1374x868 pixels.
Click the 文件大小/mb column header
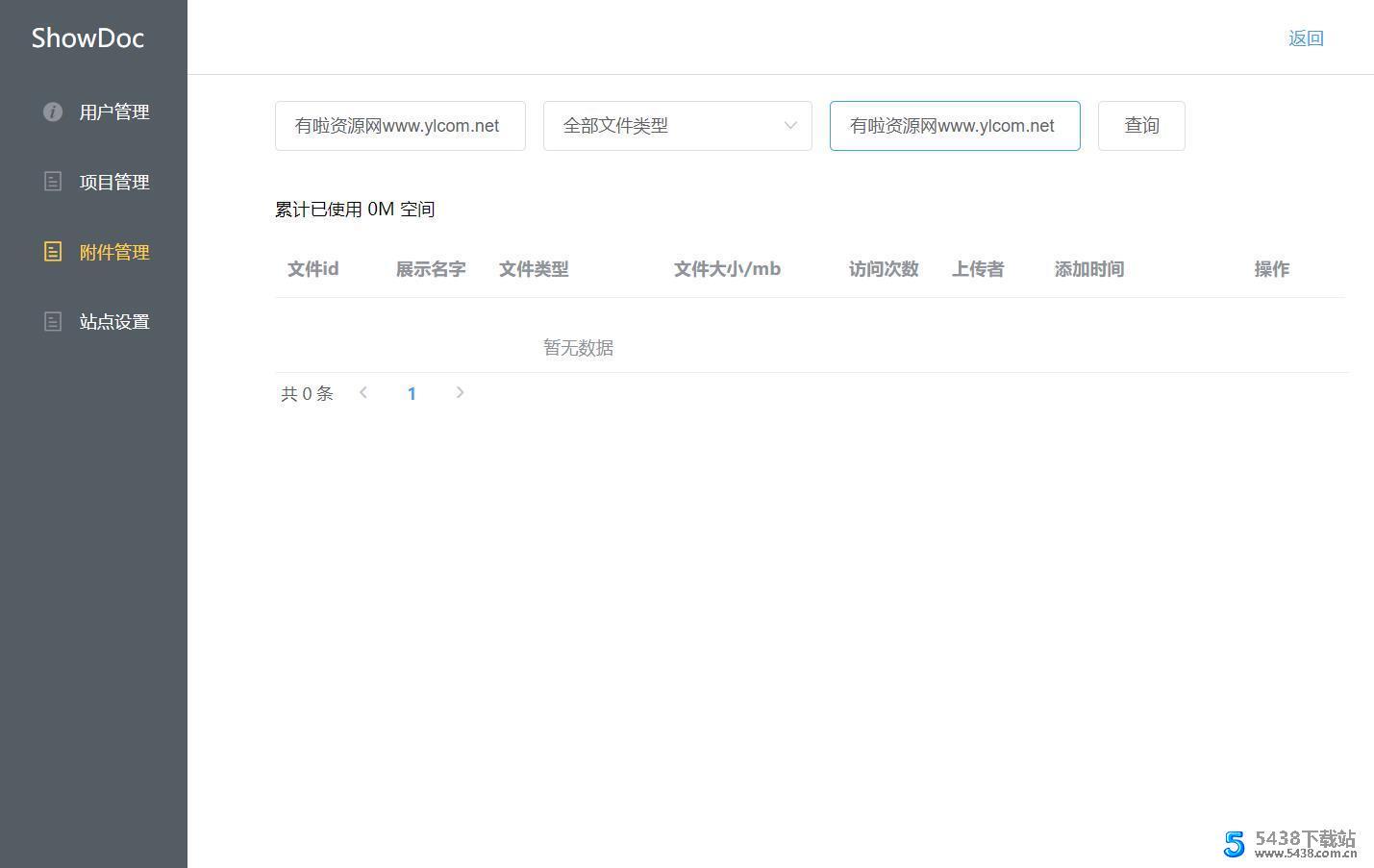pyautogui.click(x=727, y=269)
